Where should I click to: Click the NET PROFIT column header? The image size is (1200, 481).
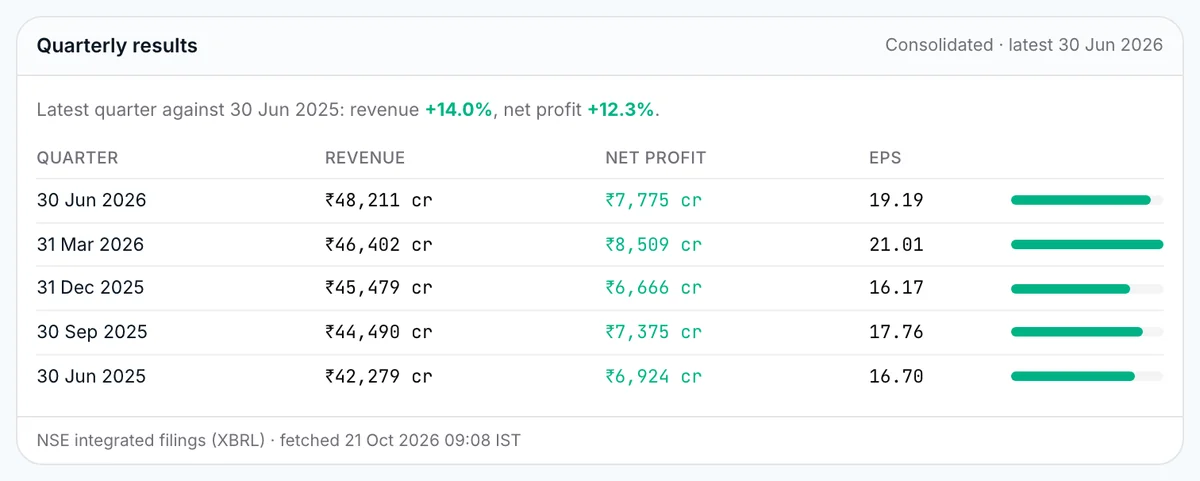tap(656, 158)
